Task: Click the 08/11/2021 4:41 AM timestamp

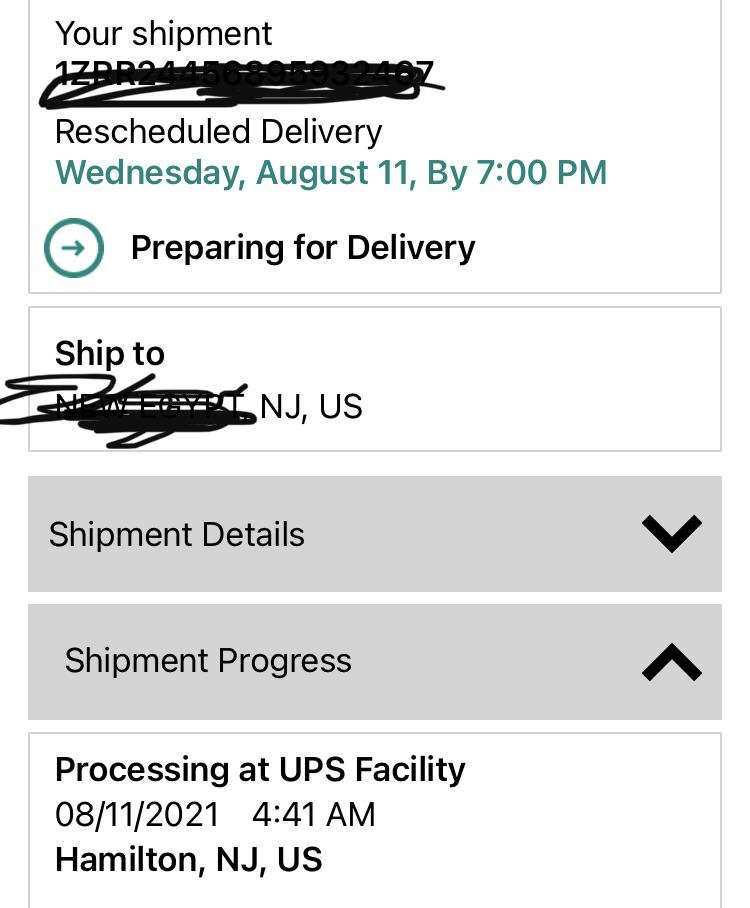Action: (x=215, y=814)
